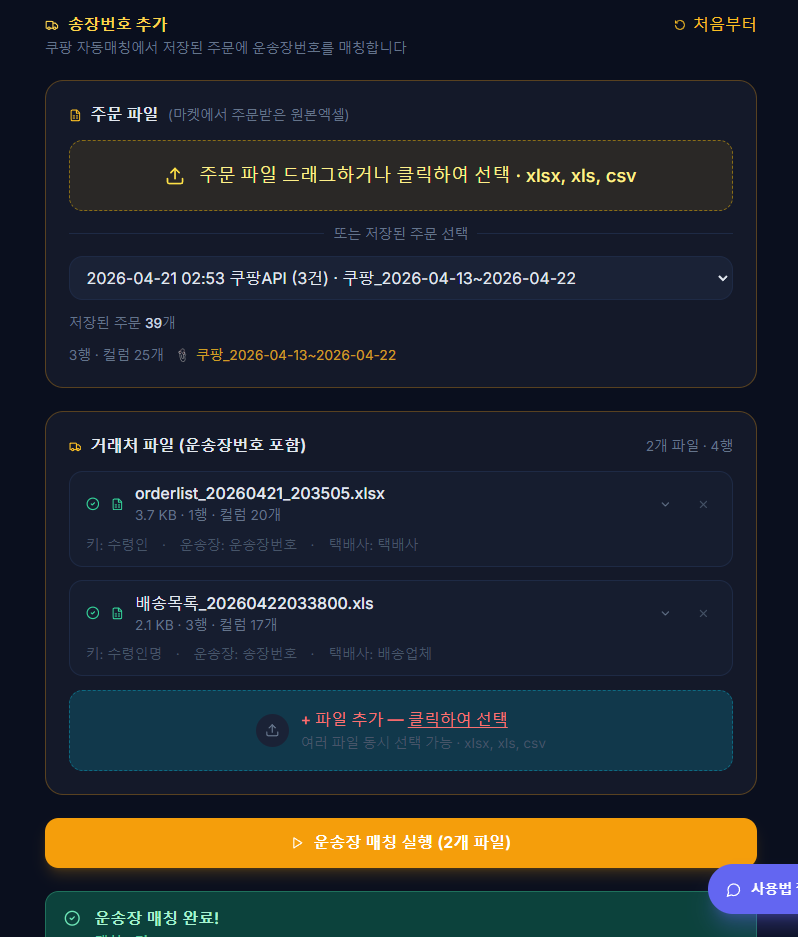Remove orderlist_20260421_203505.xlsx with the X

click(x=703, y=505)
